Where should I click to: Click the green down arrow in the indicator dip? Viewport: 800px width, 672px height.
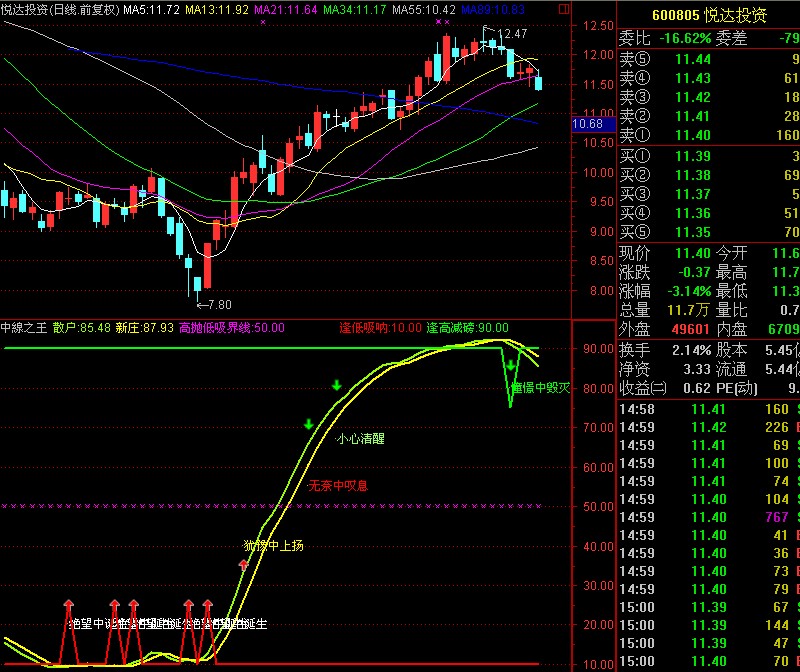tap(510, 365)
